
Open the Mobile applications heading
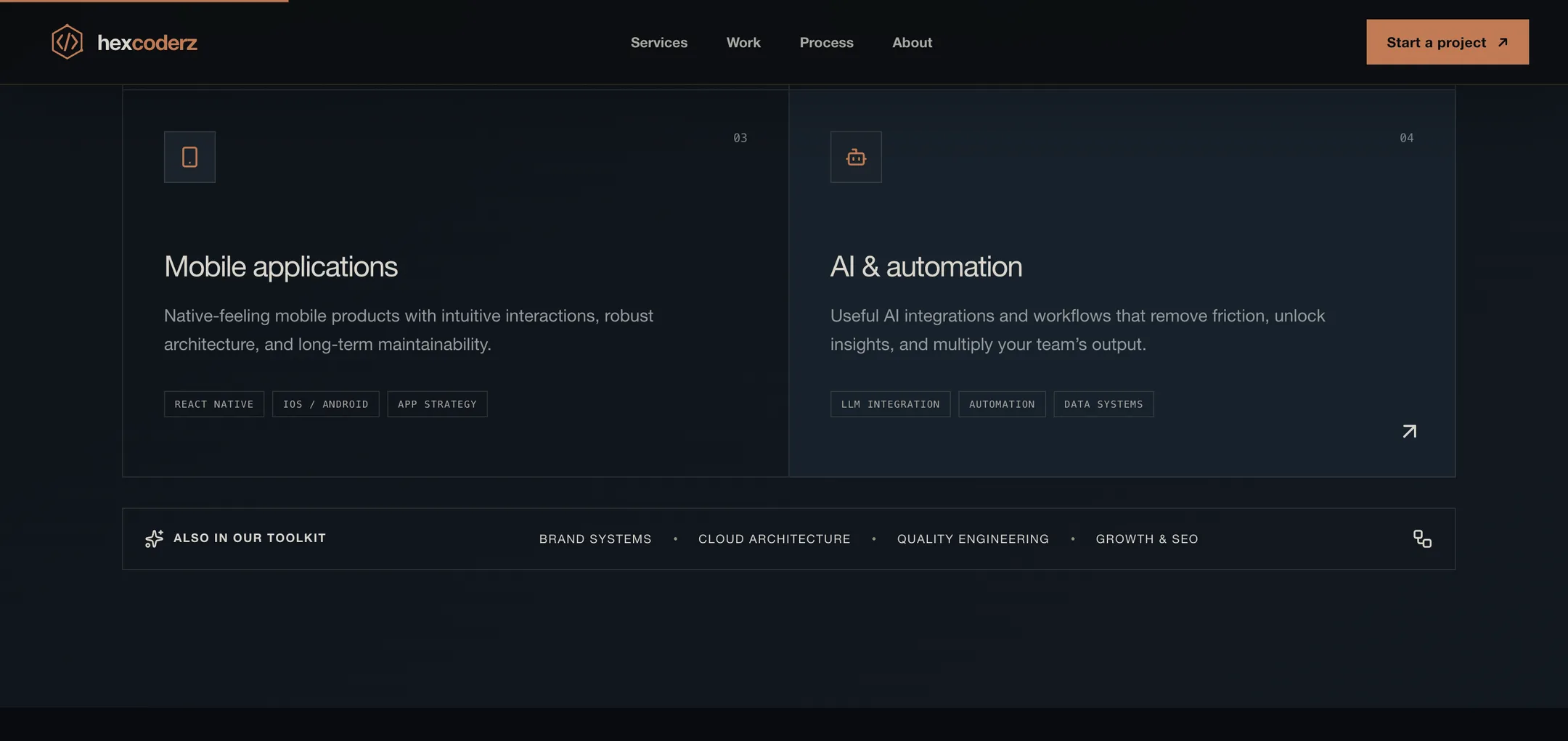[x=281, y=266]
